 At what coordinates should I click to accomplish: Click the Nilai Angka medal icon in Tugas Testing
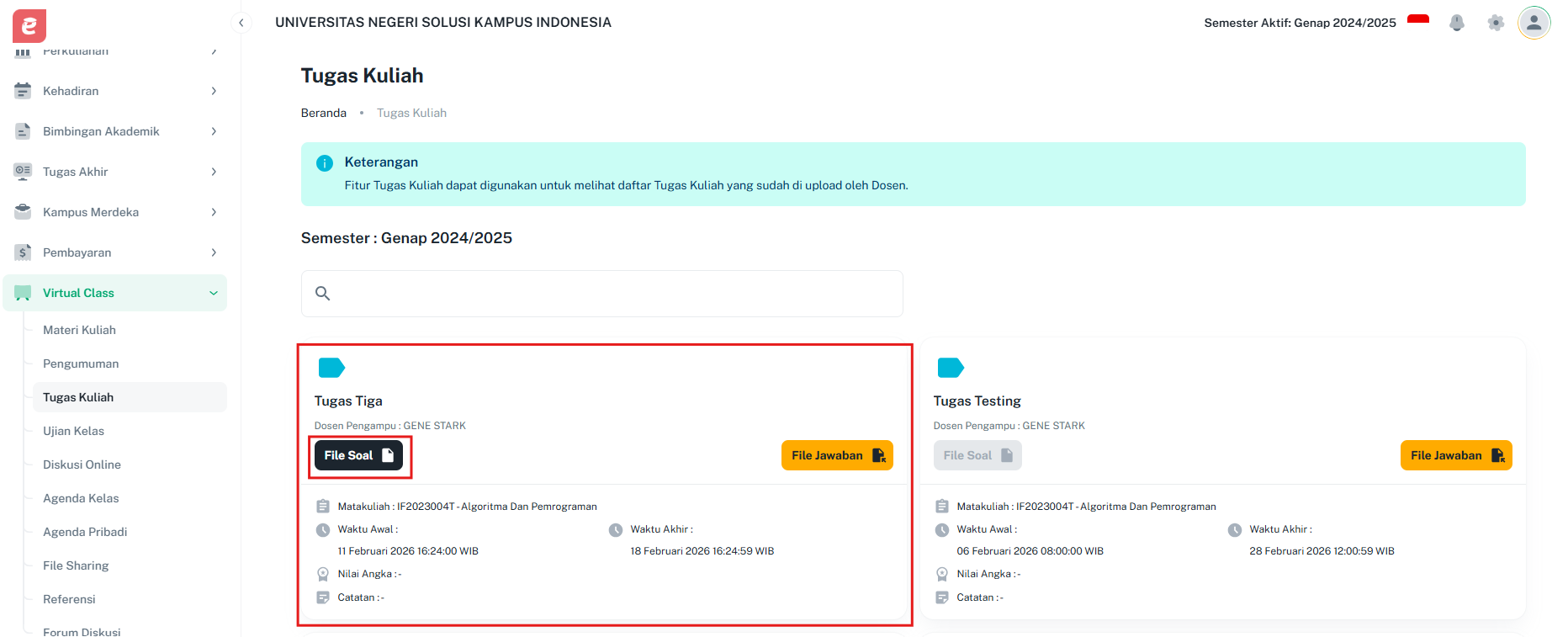click(942, 574)
